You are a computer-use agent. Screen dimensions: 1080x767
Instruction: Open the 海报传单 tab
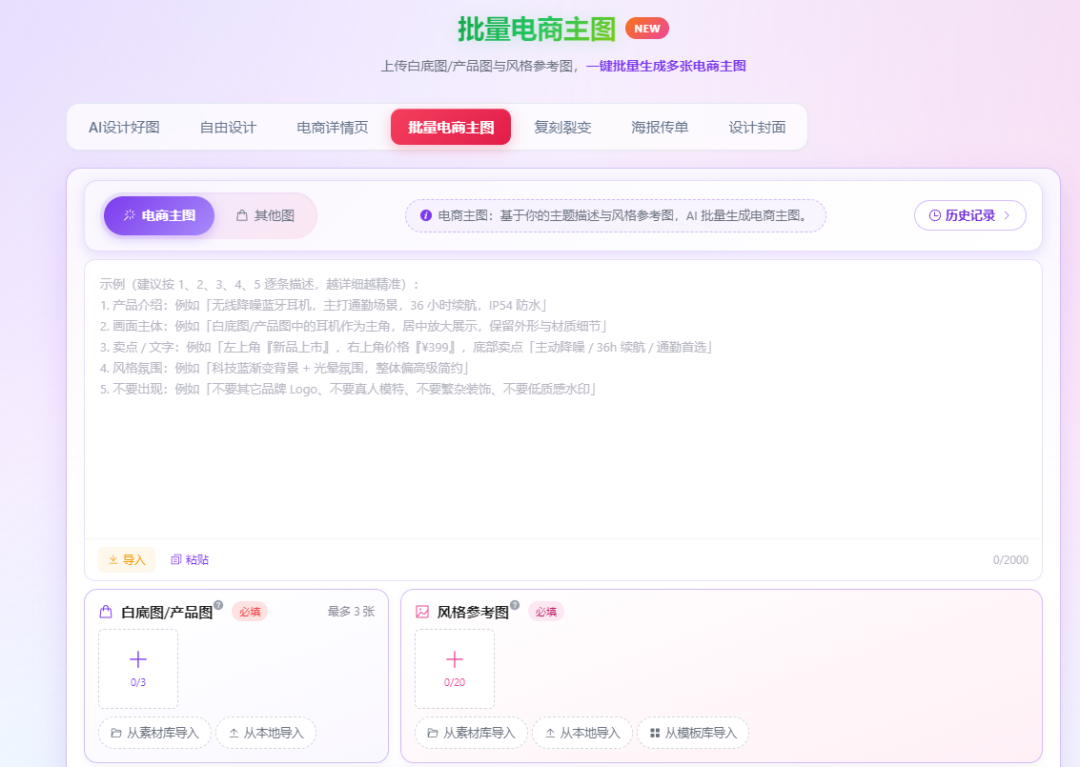[x=660, y=127]
